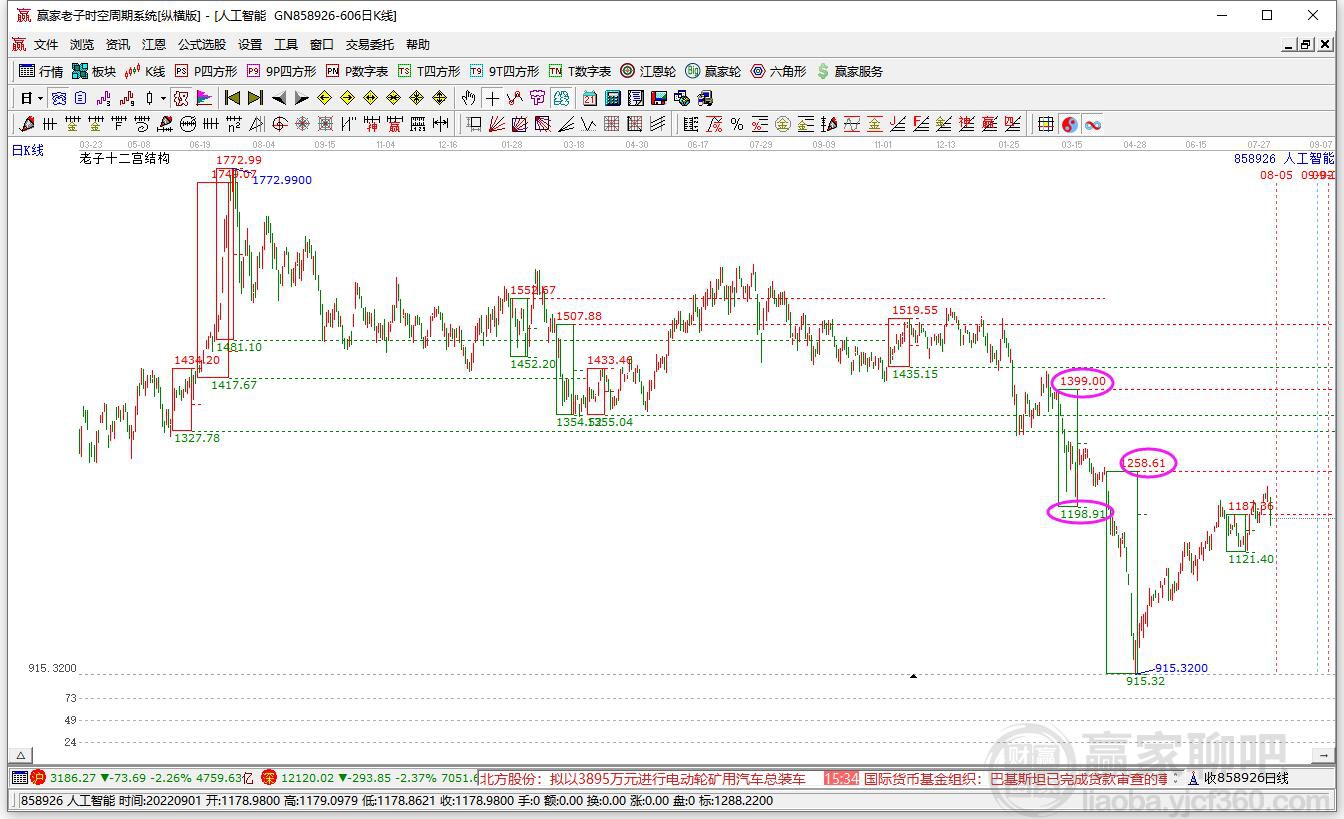This screenshot has height=819, width=1344.
Task: Open the 浏览 menu
Action: pyautogui.click(x=82, y=45)
